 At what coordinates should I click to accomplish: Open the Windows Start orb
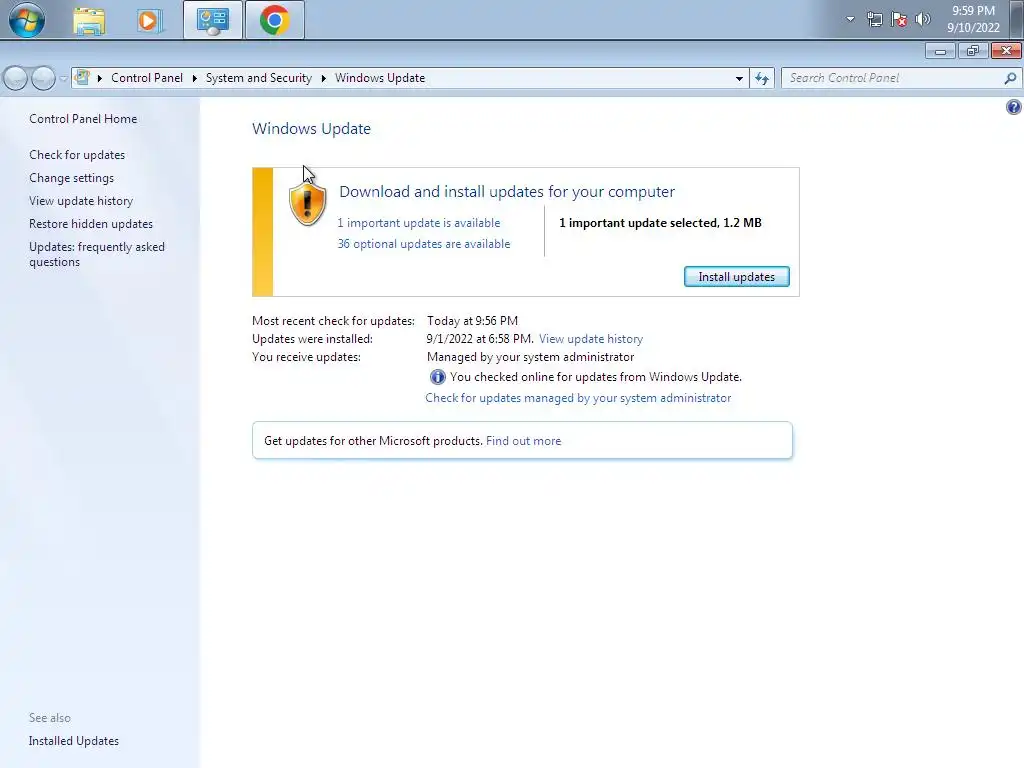(27, 20)
